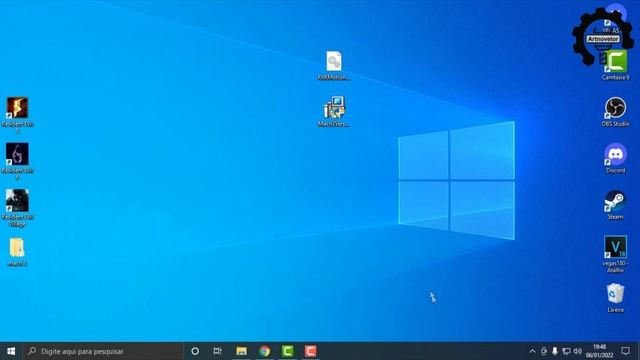
Task: Click the 'Digite aqui para pesquisar' search box
Action: pyautogui.click(x=103, y=351)
